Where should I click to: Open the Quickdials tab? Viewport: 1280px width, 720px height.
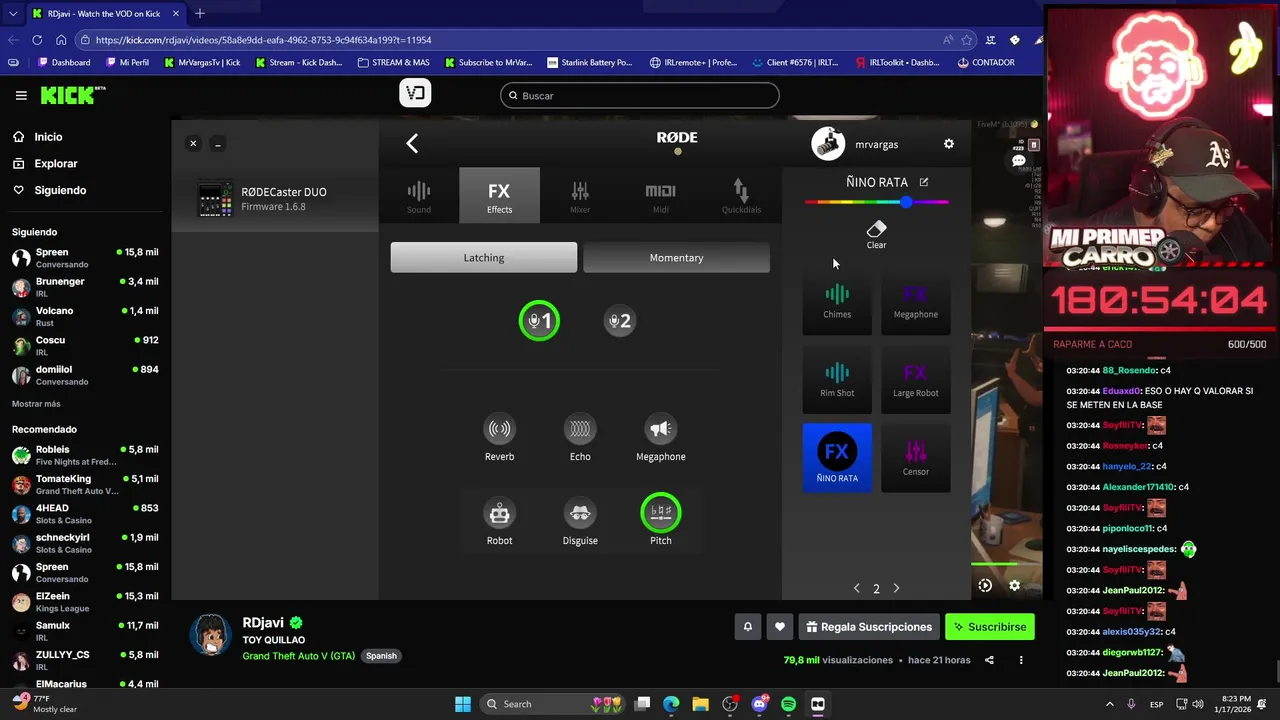pos(741,196)
